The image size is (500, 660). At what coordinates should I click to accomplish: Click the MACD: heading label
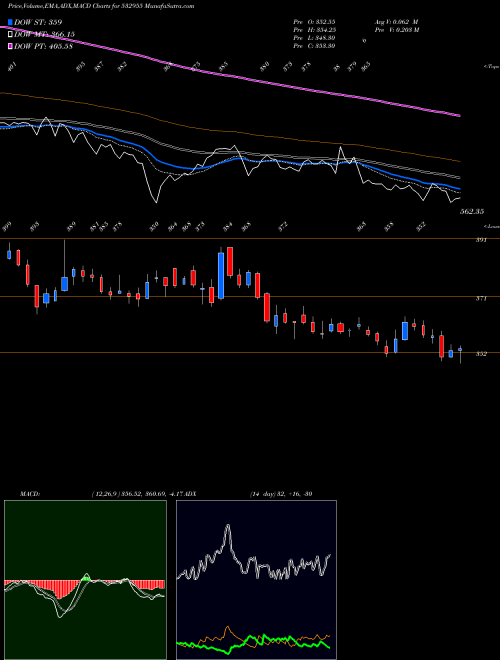[30, 494]
